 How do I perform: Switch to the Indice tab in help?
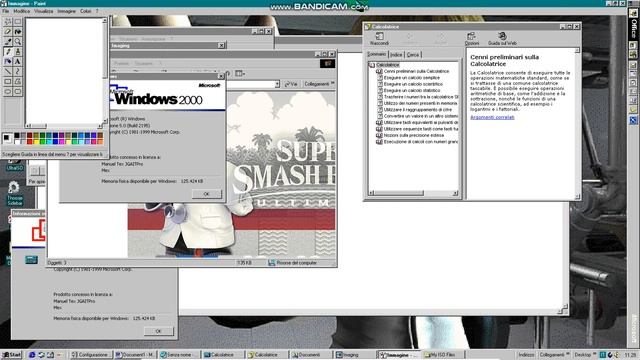[x=396, y=55]
